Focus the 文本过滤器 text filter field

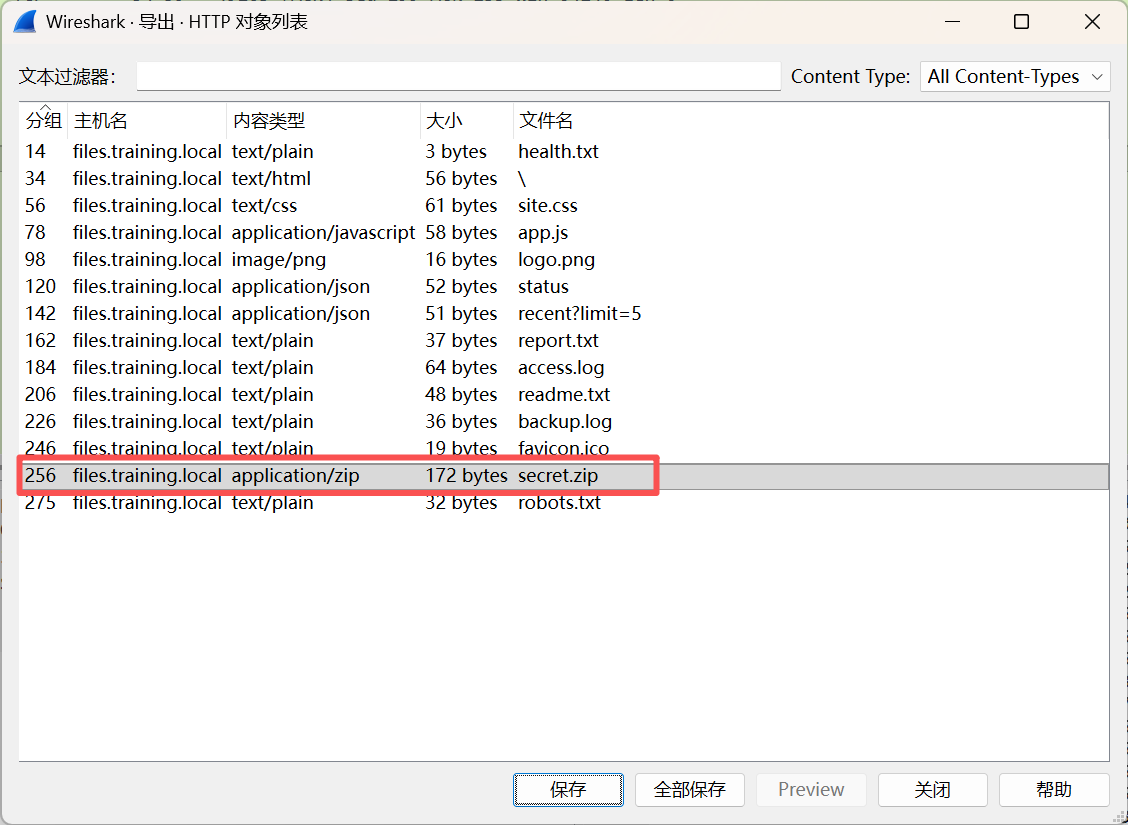pos(458,76)
